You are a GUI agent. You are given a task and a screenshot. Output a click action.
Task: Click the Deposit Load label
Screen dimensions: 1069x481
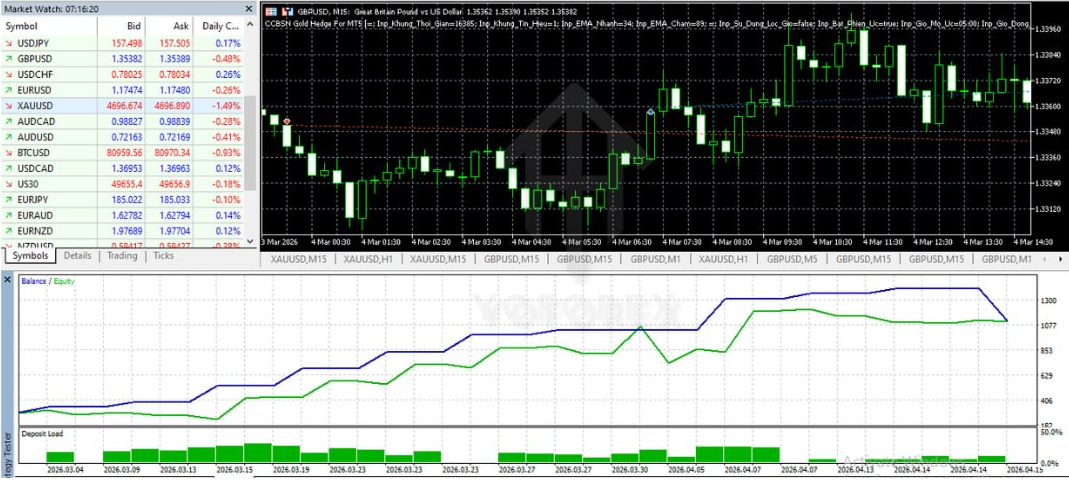click(x=42, y=433)
